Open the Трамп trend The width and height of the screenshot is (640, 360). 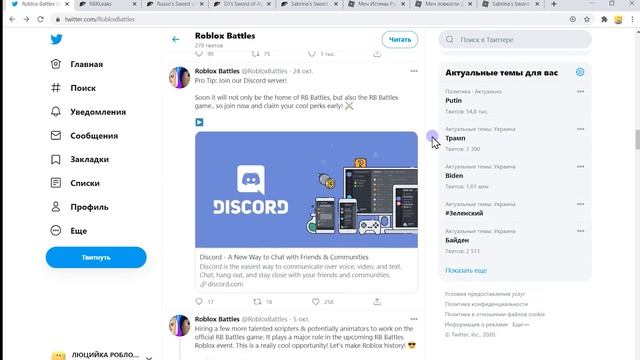tap(515, 138)
